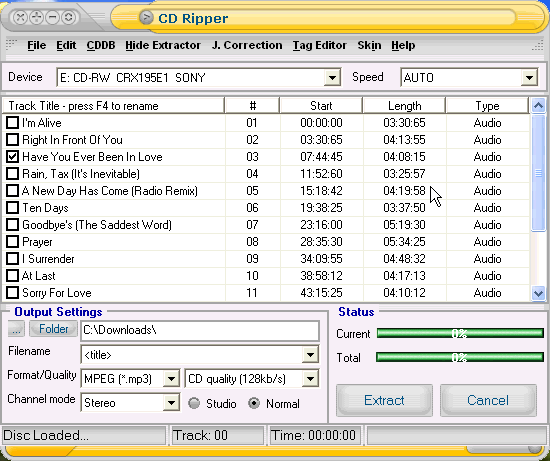Open the Tag Editor menu

[x=320, y=45]
